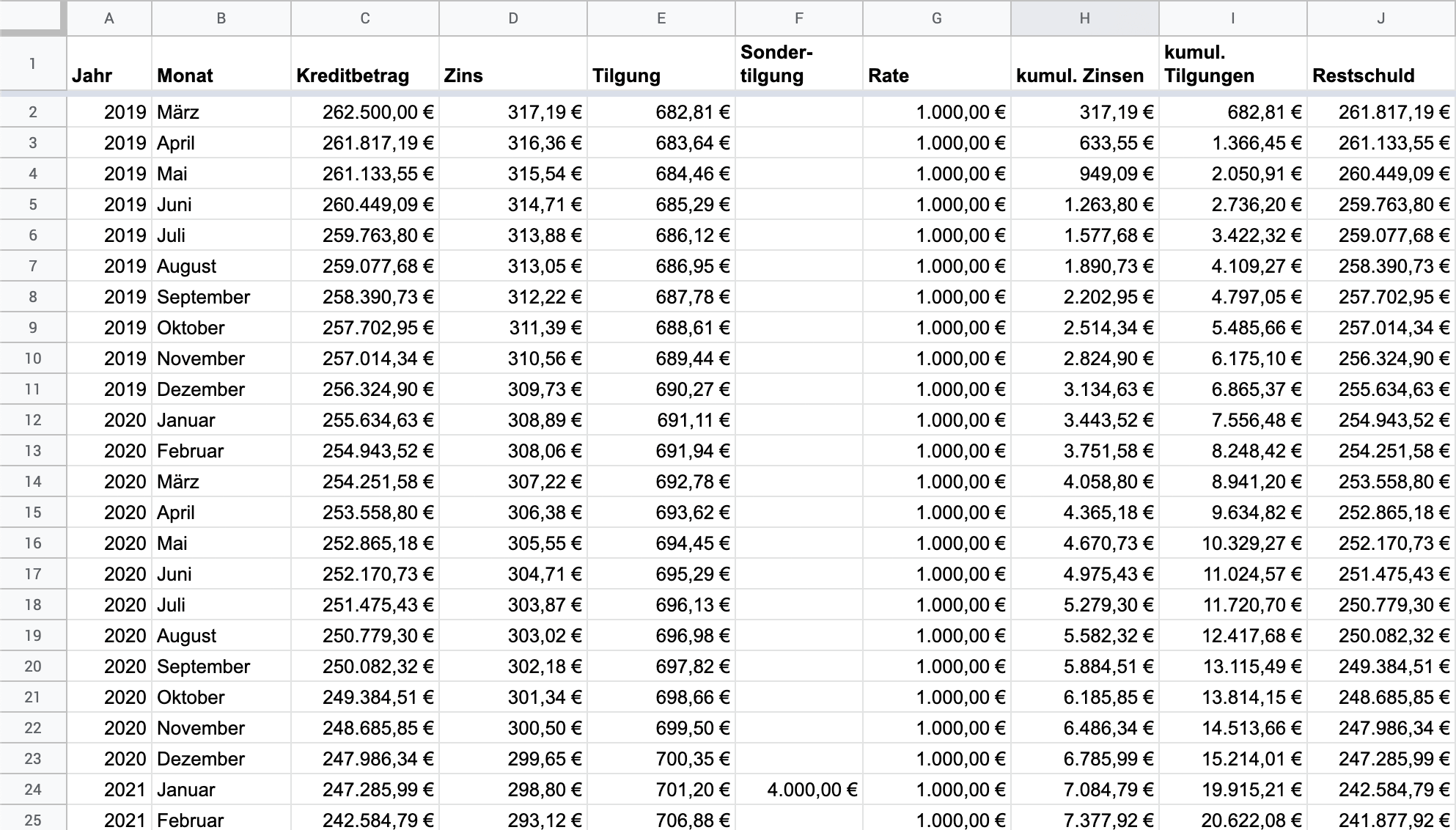Select Restschuld value 256.324,90 €
Screen dimensions: 1456x830
coord(1381,359)
